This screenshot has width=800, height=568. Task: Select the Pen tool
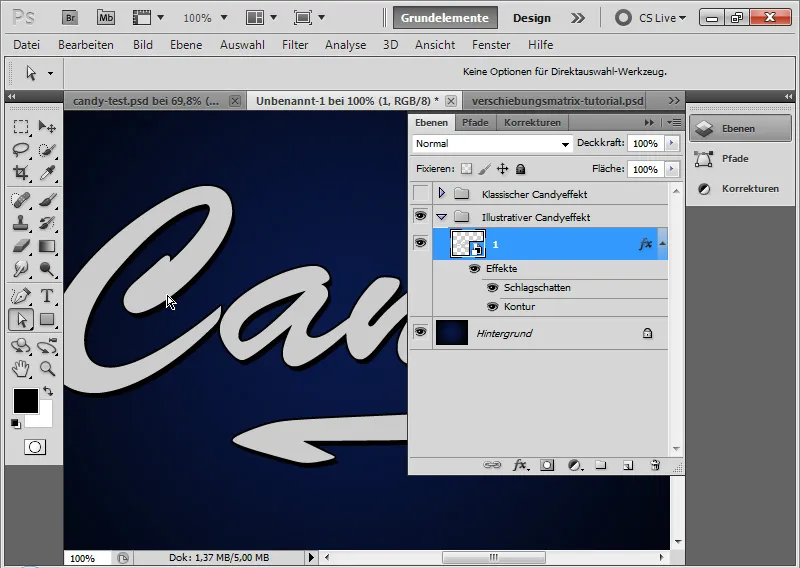tap(21, 296)
